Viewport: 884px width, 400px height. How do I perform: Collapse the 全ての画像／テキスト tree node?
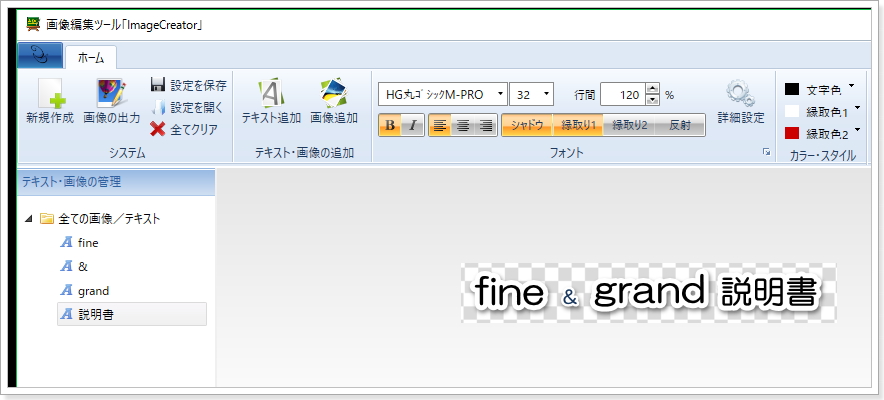tap(29, 219)
